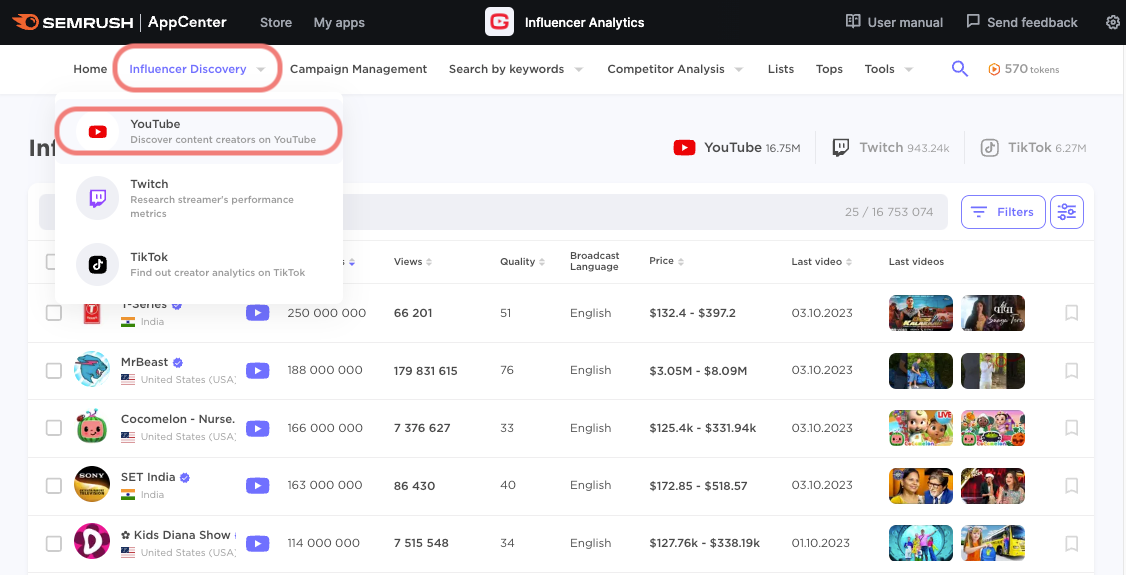Open the User manual link
This screenshot has height=575, width=1126.
894,22
